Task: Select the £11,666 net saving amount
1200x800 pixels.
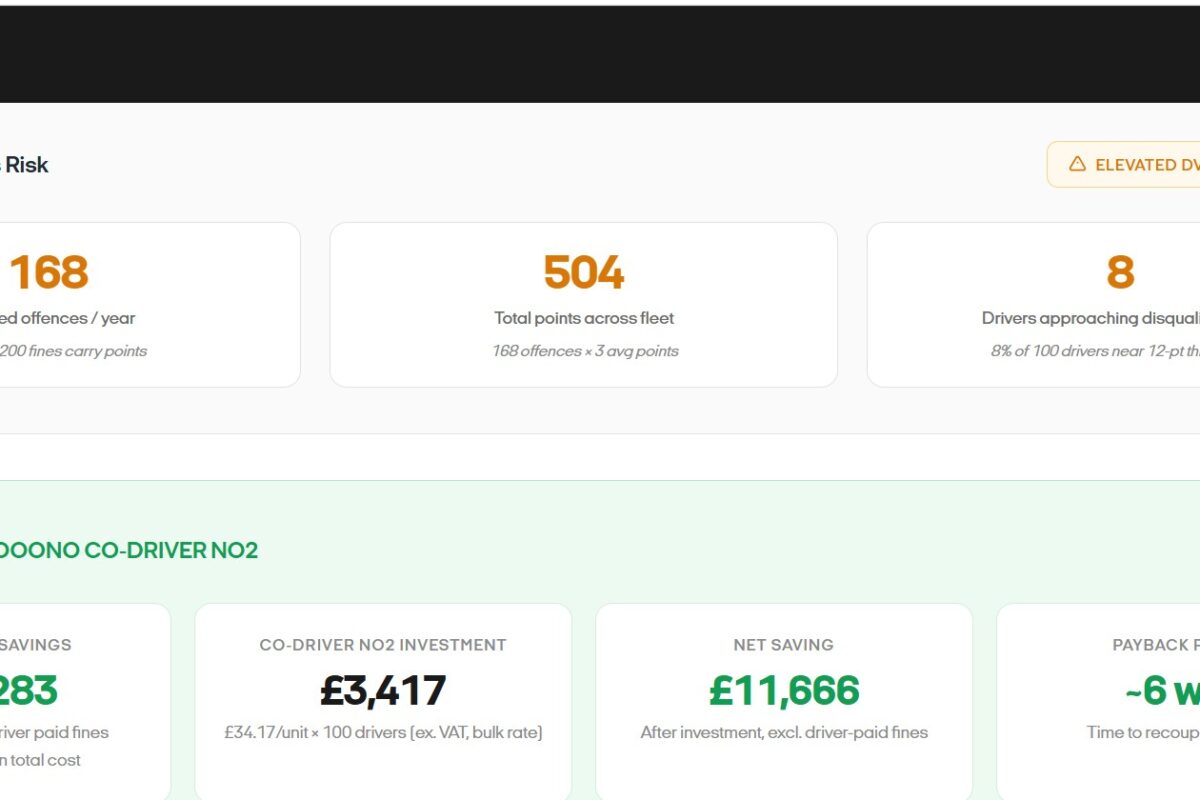Action: pos(784,691)
